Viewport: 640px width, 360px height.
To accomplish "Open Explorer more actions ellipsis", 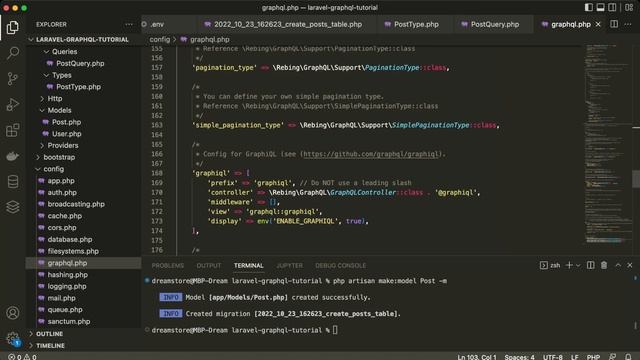I will [x=129, y=24].
